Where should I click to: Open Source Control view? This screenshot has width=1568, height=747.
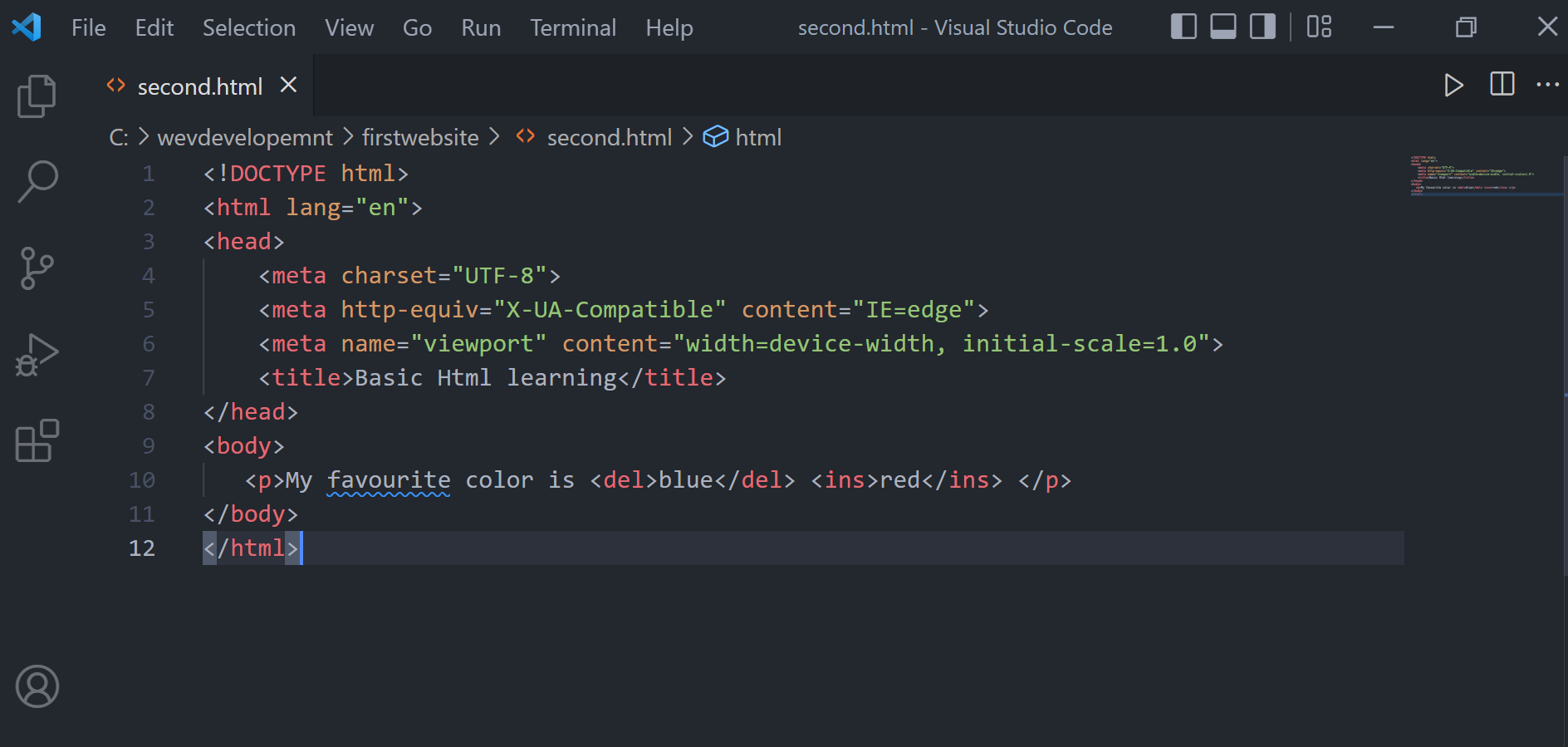click(37, 268)
